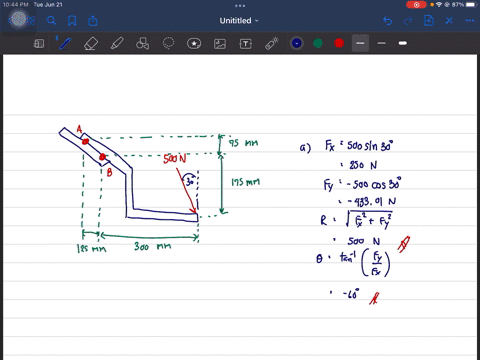Select the Eraser tool

click(x=91, y=43)
